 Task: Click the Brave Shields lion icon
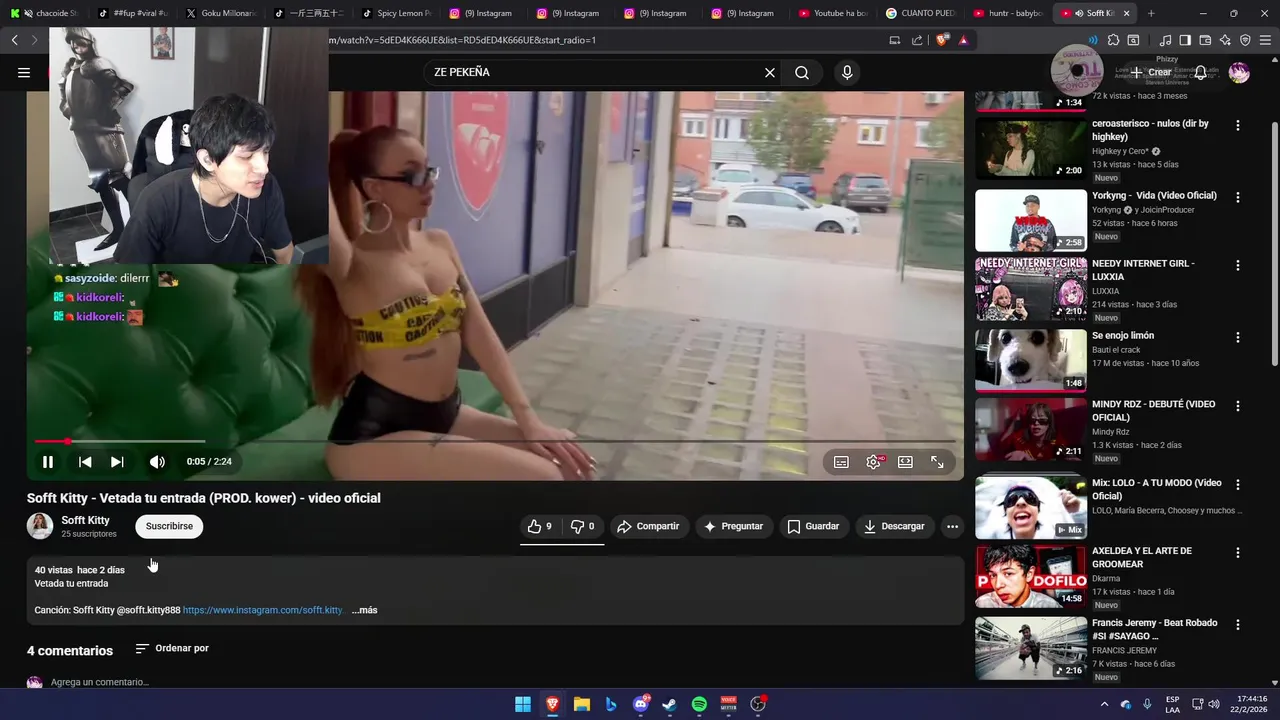942,40
